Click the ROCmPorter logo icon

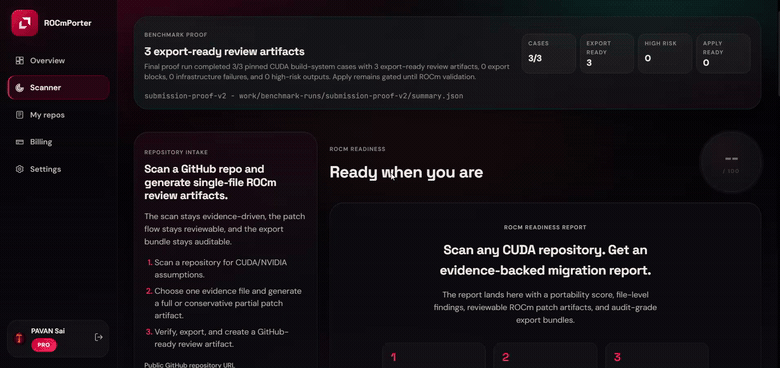[24, 23]
